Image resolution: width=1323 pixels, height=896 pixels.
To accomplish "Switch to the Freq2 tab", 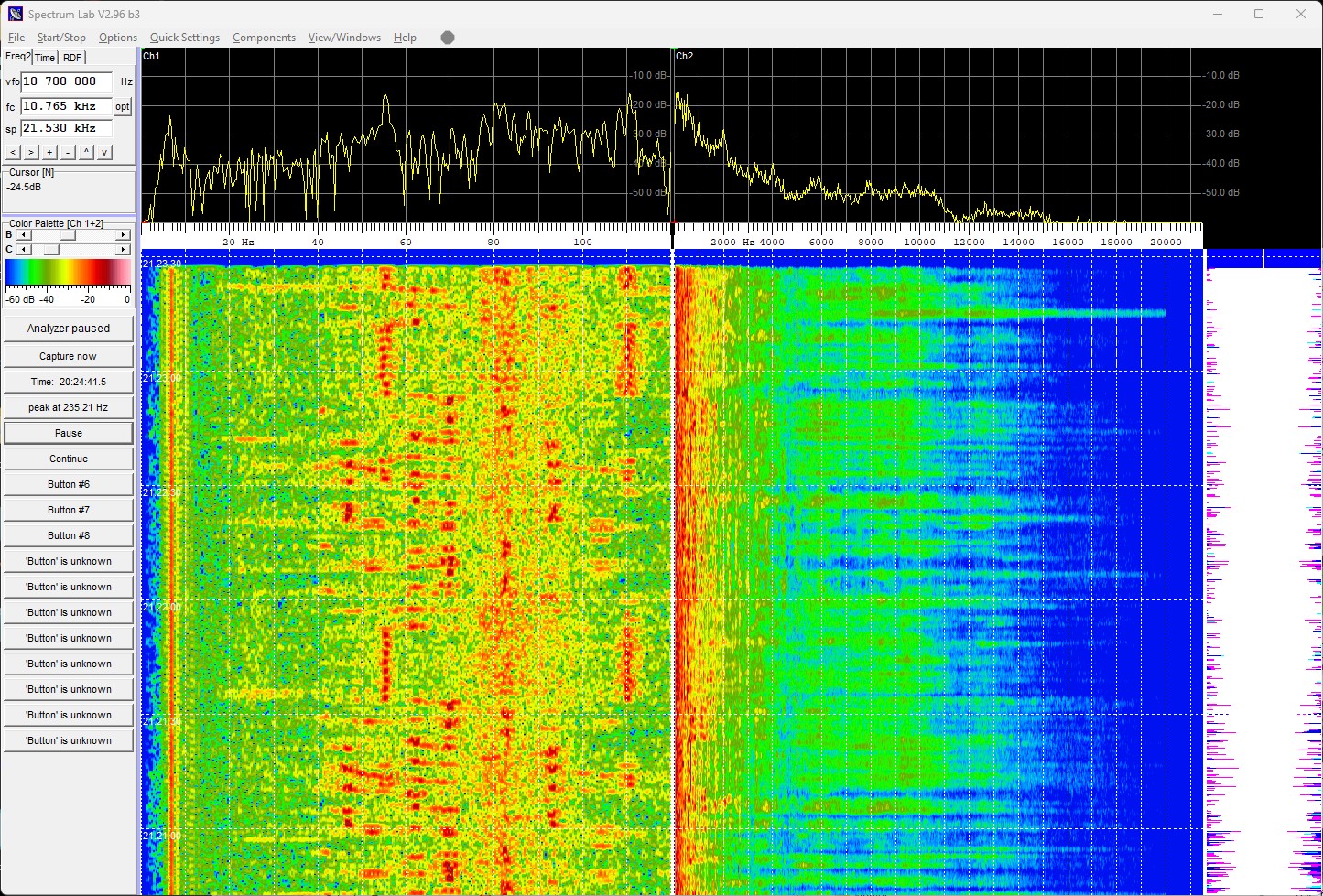I will click(18, 57).
